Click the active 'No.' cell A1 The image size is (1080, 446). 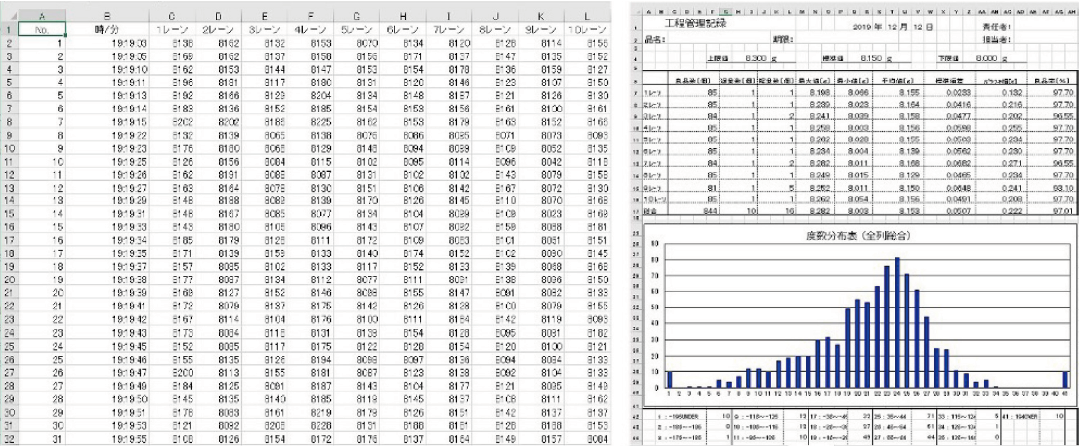point(43,29)
